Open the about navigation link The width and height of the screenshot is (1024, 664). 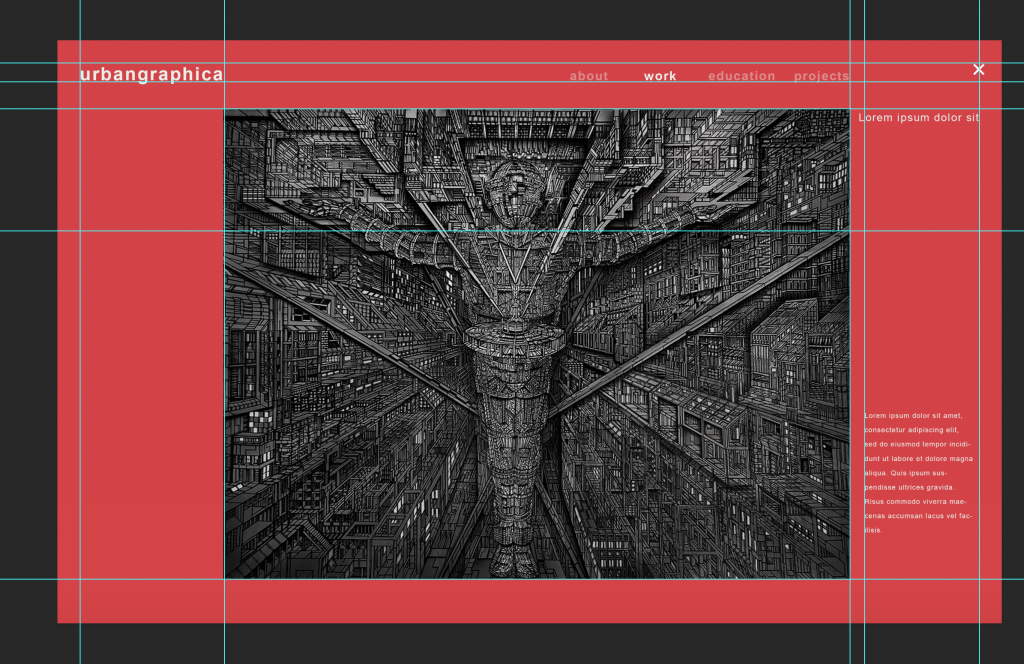tap(589, 76)
